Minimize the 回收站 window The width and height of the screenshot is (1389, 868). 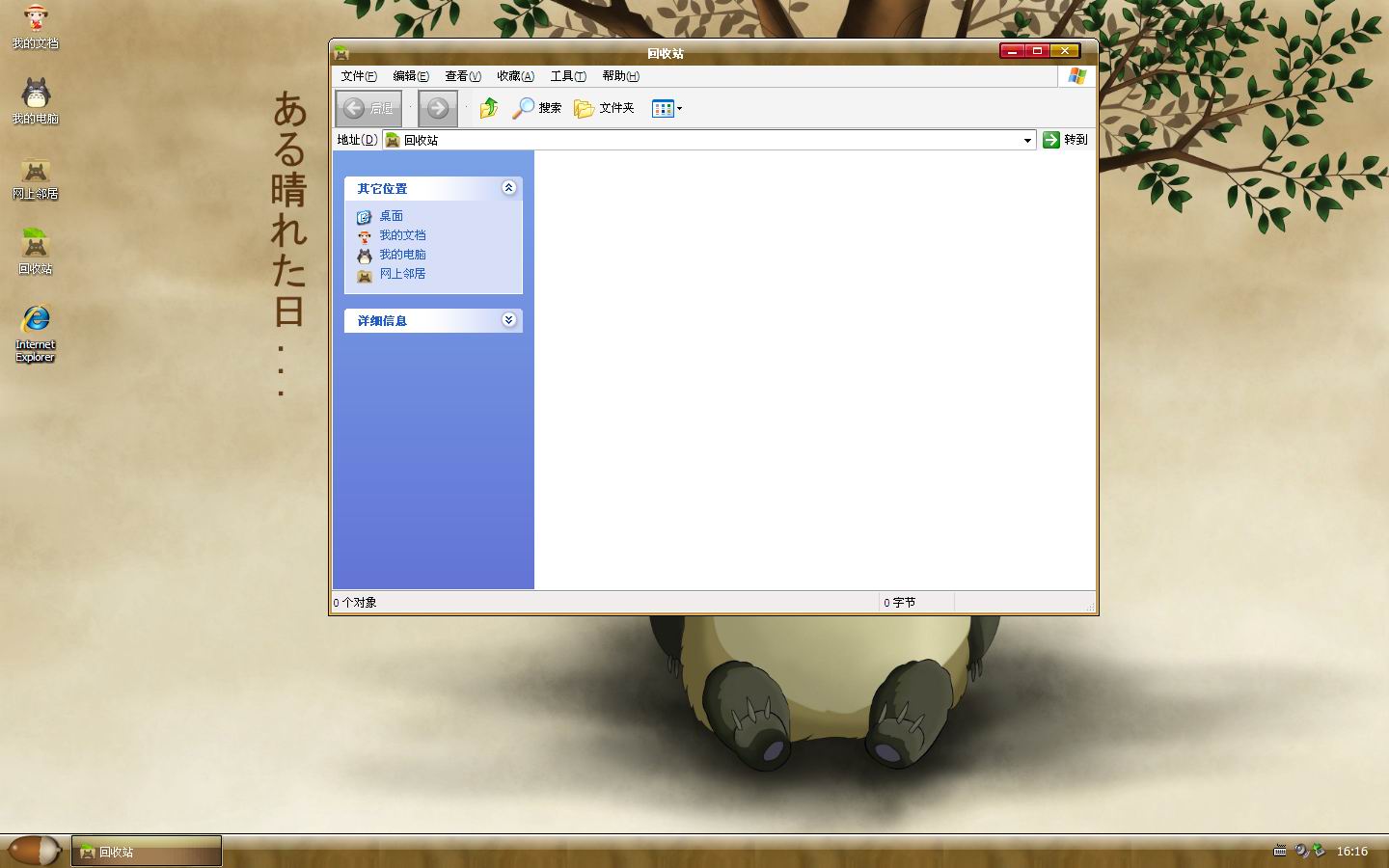coord(1012,51)
